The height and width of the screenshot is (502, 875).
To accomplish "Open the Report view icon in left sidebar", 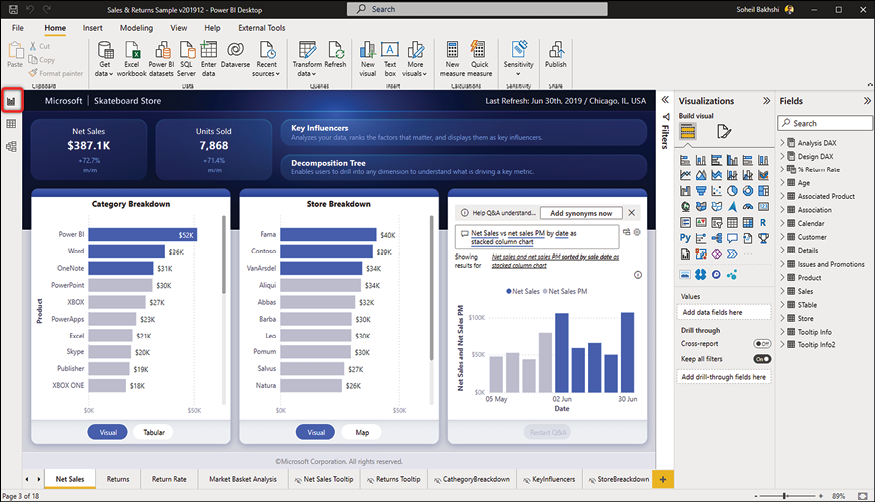I will (x=11, y=101).
